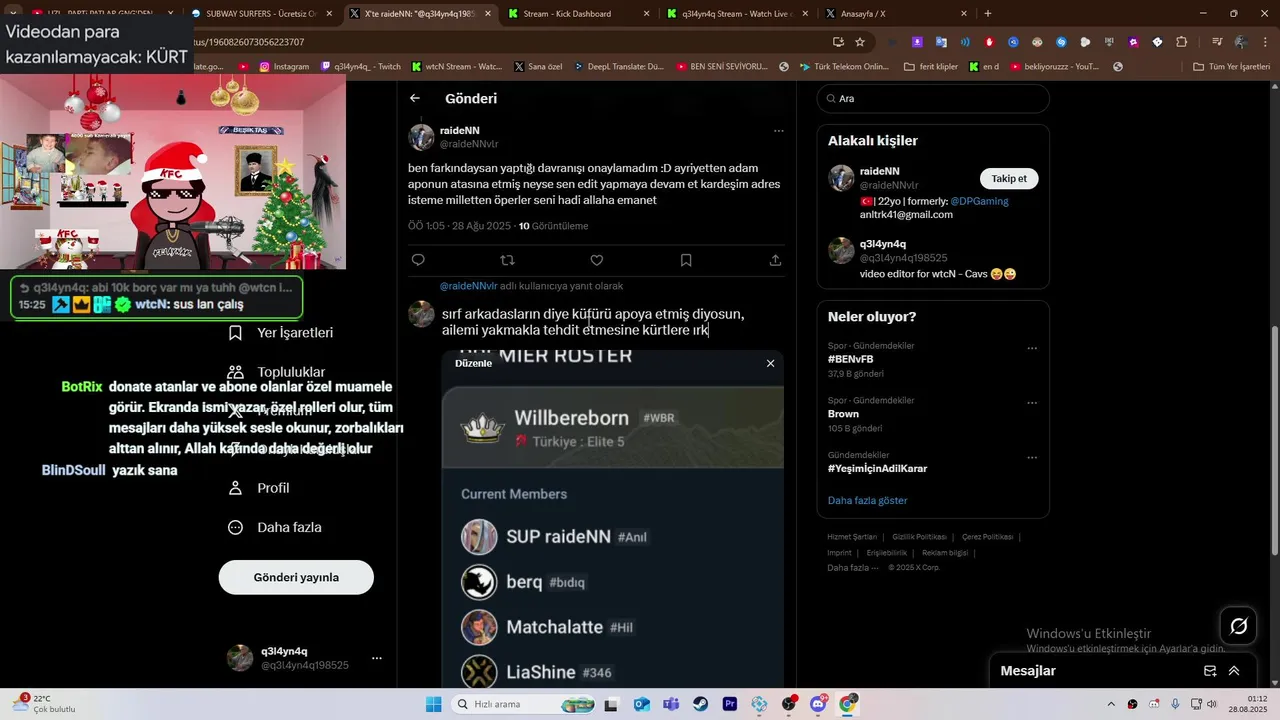Open Topluluklar in the sidebar
Screen dimensions: 1280x720
pyautogui.click(x=277, y=372)
